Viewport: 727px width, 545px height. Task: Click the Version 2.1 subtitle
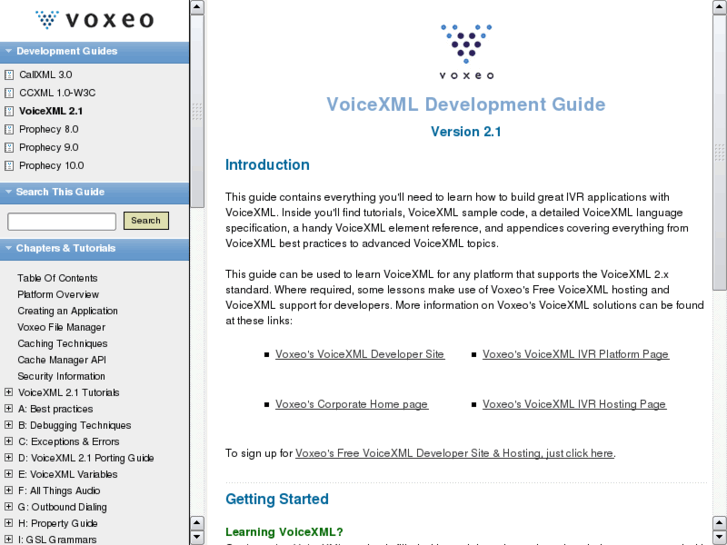pos(466,132)
